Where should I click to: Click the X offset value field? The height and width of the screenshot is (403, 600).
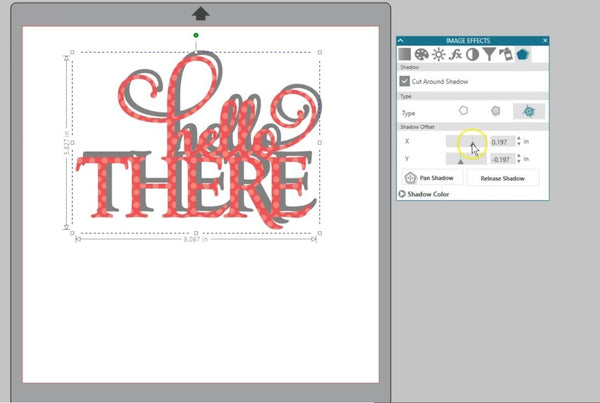click(x=502, y=142)
